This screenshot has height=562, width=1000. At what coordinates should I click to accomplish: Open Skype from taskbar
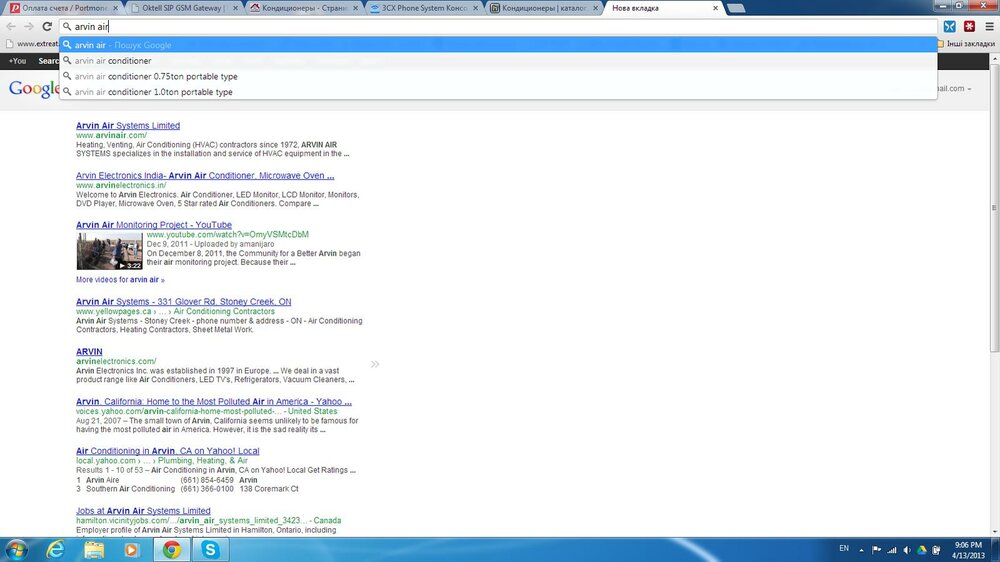(210, 550)
